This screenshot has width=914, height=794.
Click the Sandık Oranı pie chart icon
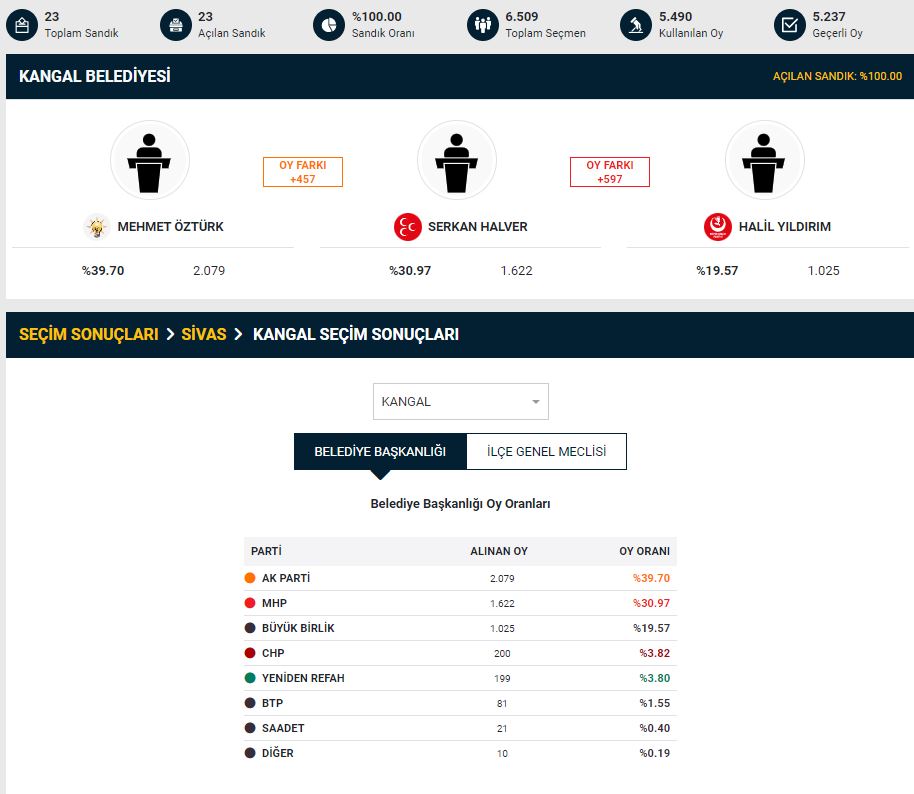click(x=329, y=25)
